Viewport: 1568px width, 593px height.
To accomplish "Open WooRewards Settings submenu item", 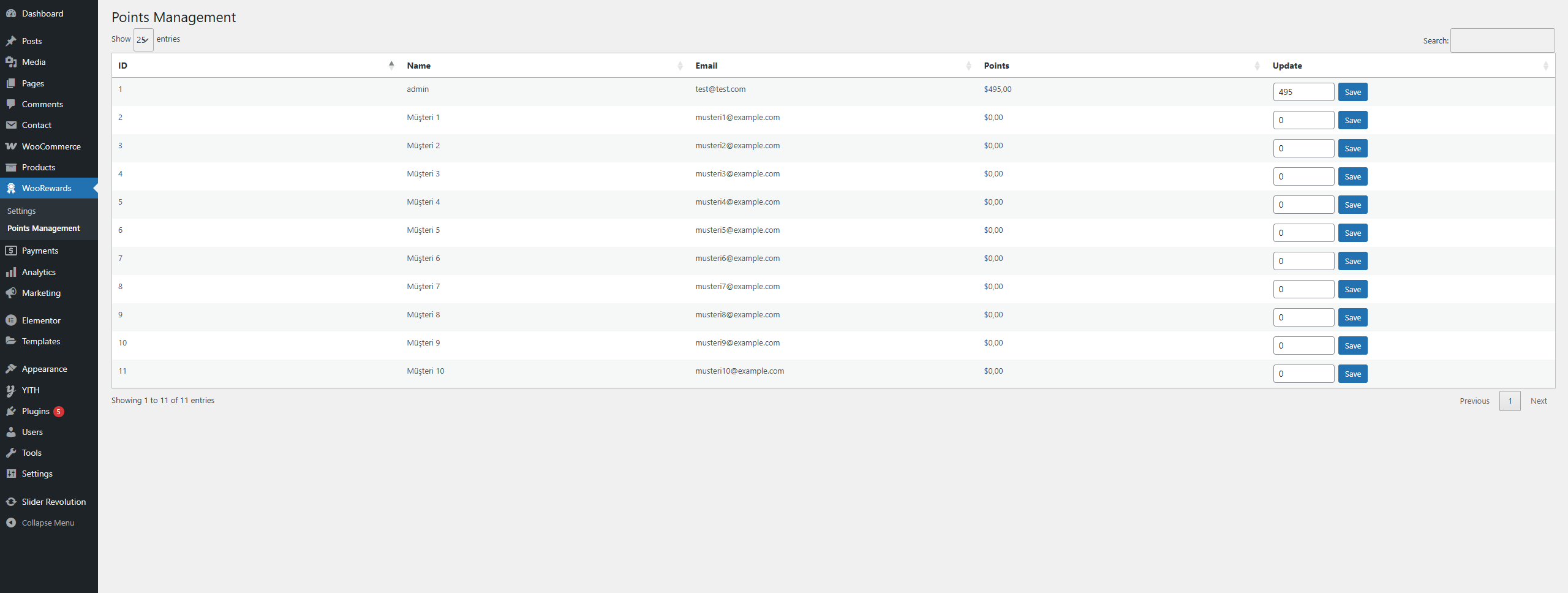I will point(21,211).
